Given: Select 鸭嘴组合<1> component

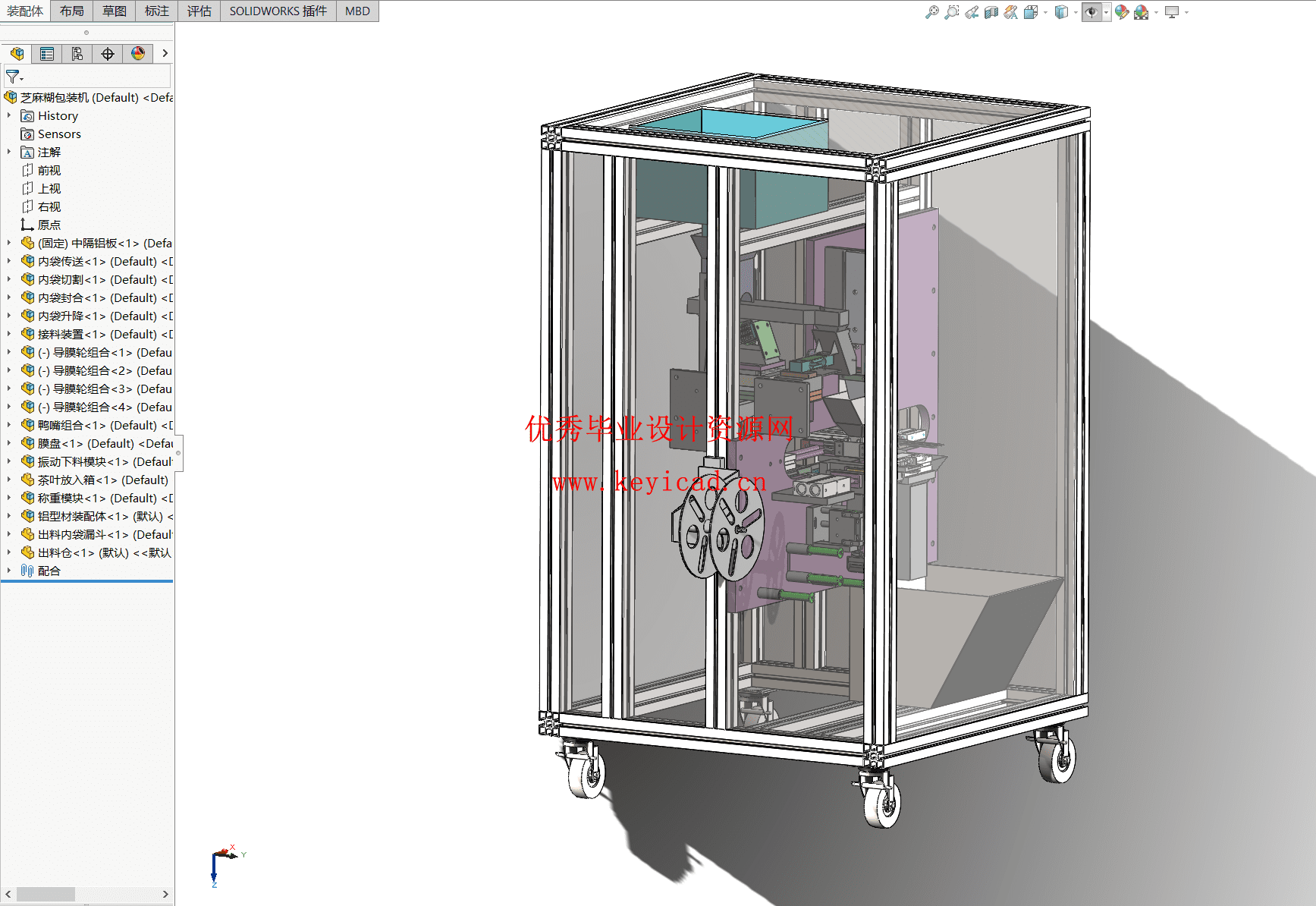Looking at the screenshot, I should click(97, 425).
